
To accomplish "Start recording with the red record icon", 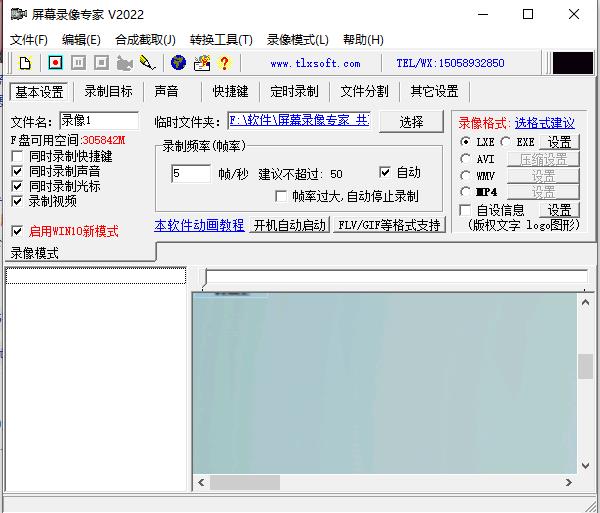I will point(55,62).
